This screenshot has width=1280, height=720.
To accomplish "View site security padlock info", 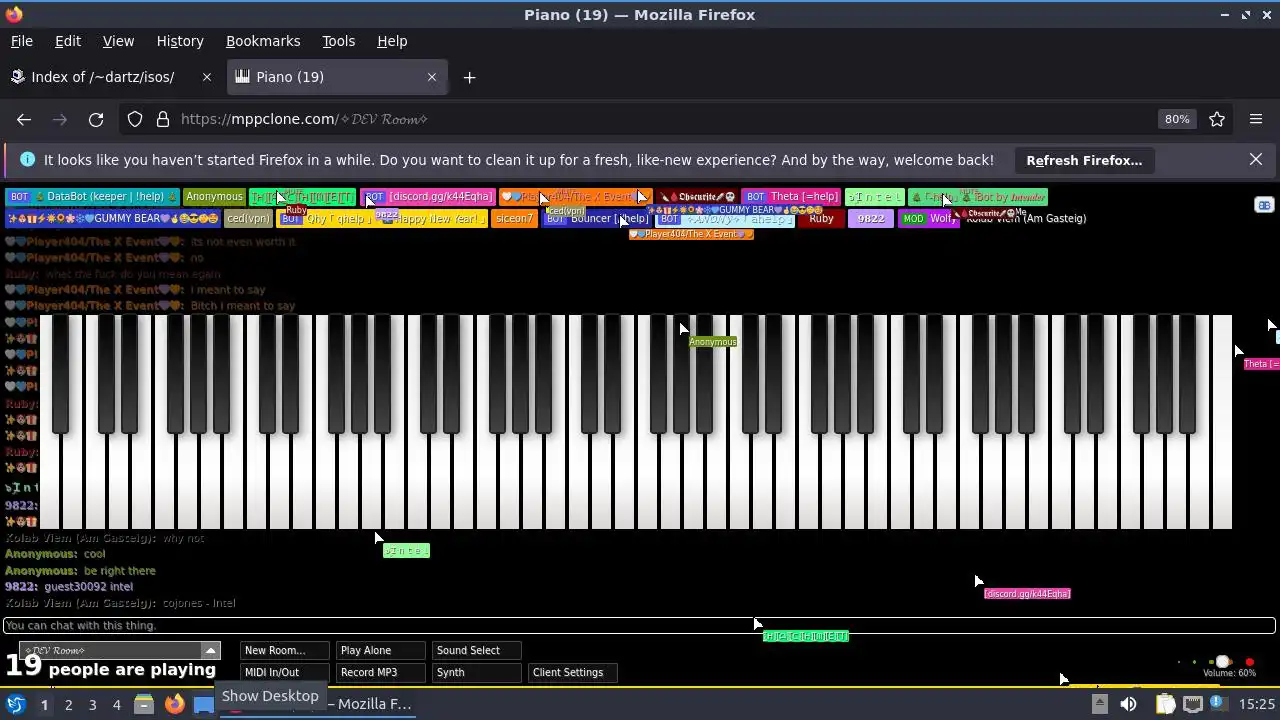I will click(163, 119).
